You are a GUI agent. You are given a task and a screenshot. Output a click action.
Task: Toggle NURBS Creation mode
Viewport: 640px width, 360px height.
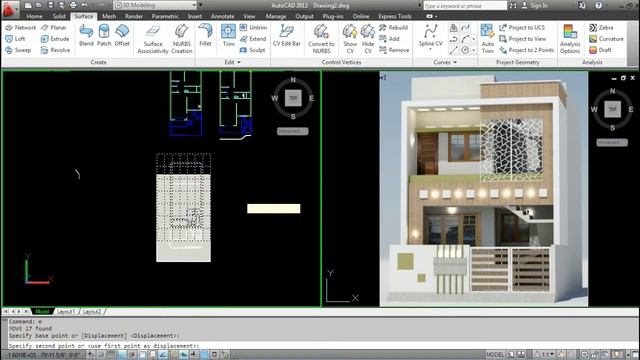tap(182, 39)
